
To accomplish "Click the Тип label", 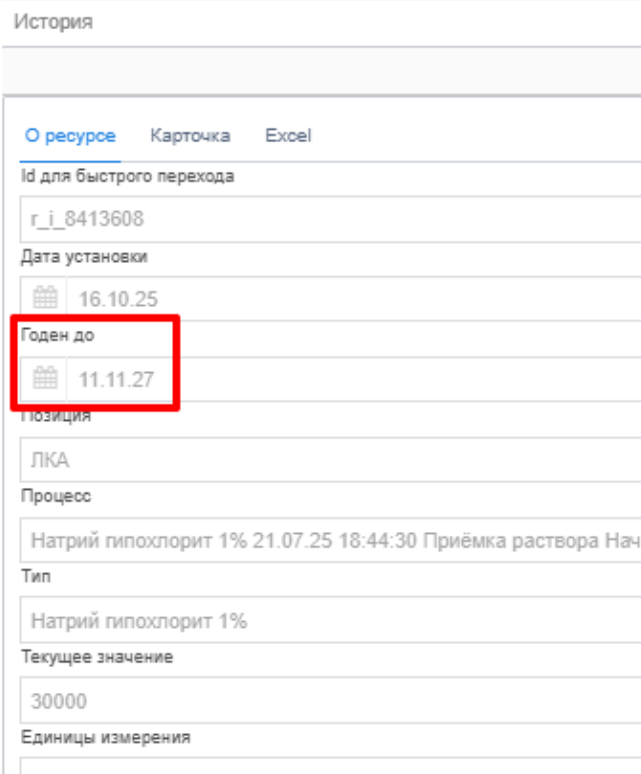I will (36, 576).
